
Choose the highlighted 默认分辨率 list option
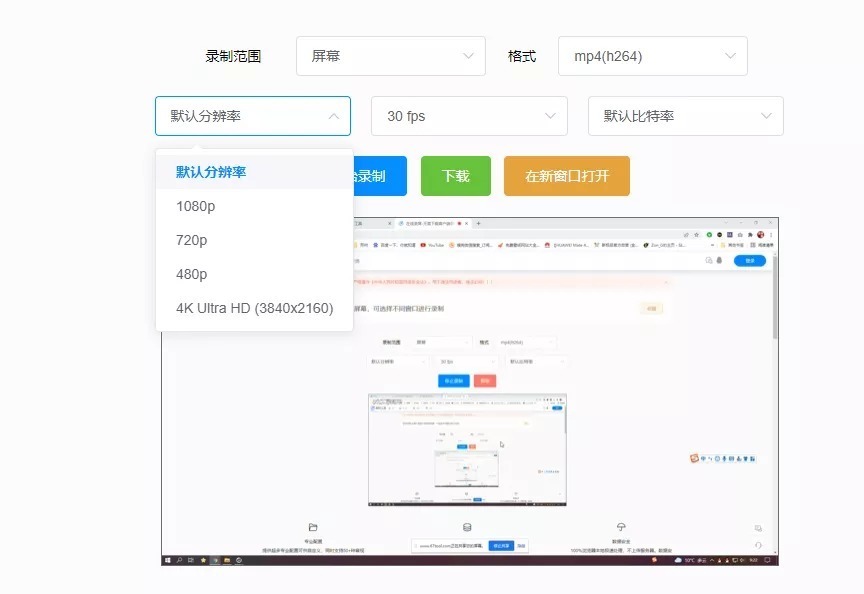pyautogui.click(x=211, y=172)
